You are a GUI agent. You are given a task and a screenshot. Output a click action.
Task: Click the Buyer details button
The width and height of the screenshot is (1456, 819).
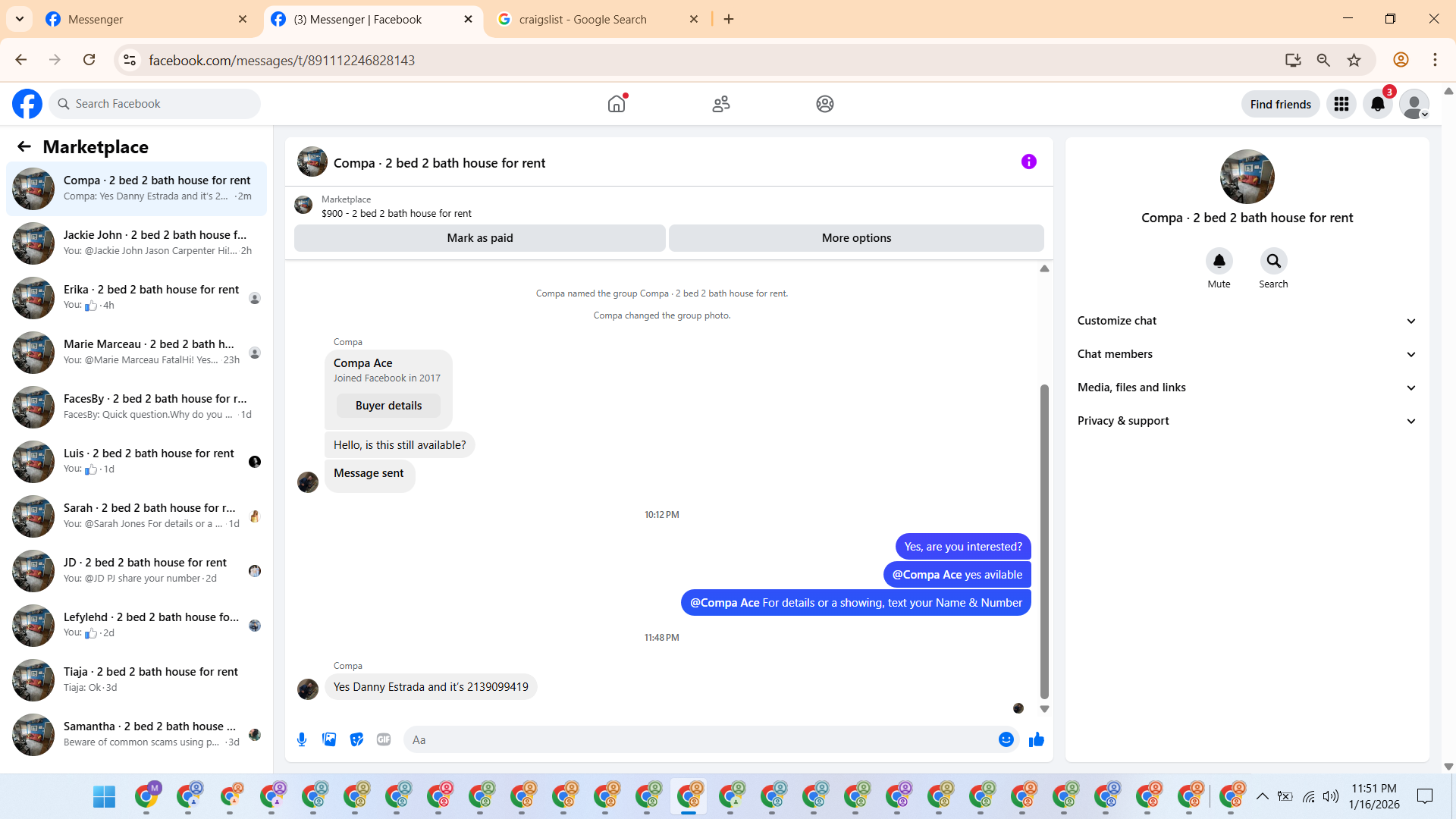[388, 406]
